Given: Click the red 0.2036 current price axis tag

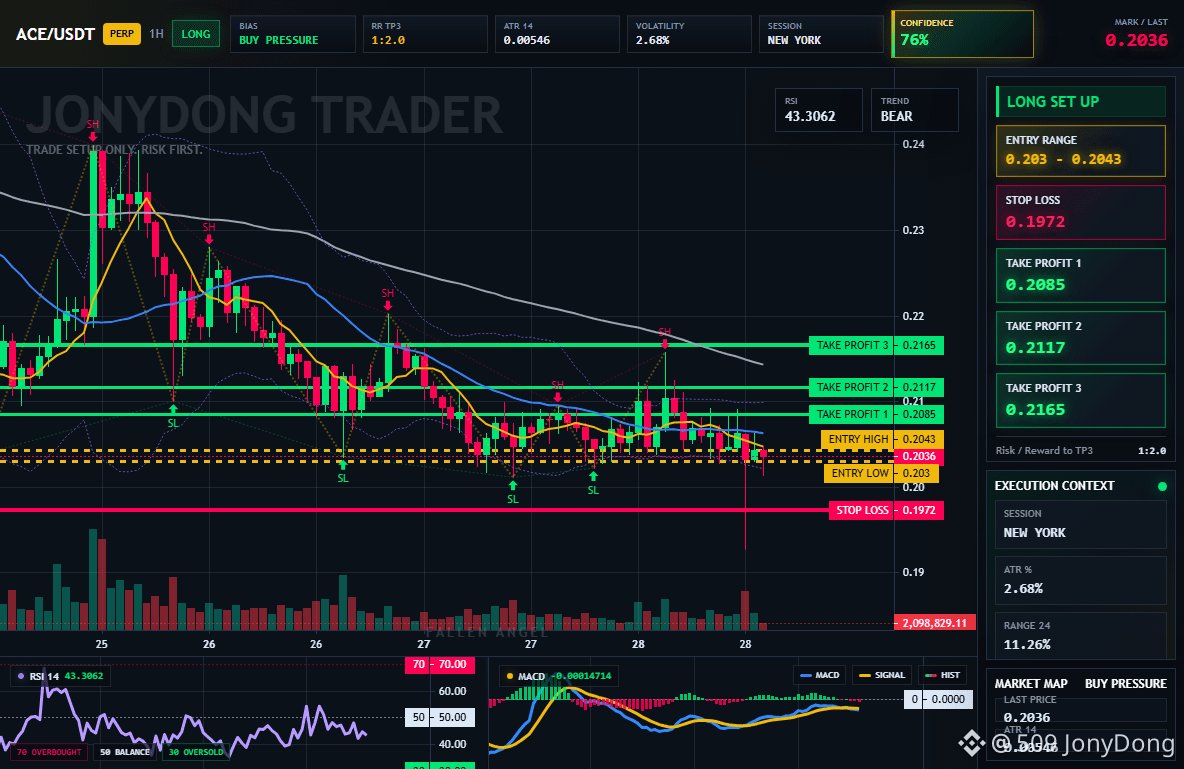Looking at the screenshot, I should [919, 456].
